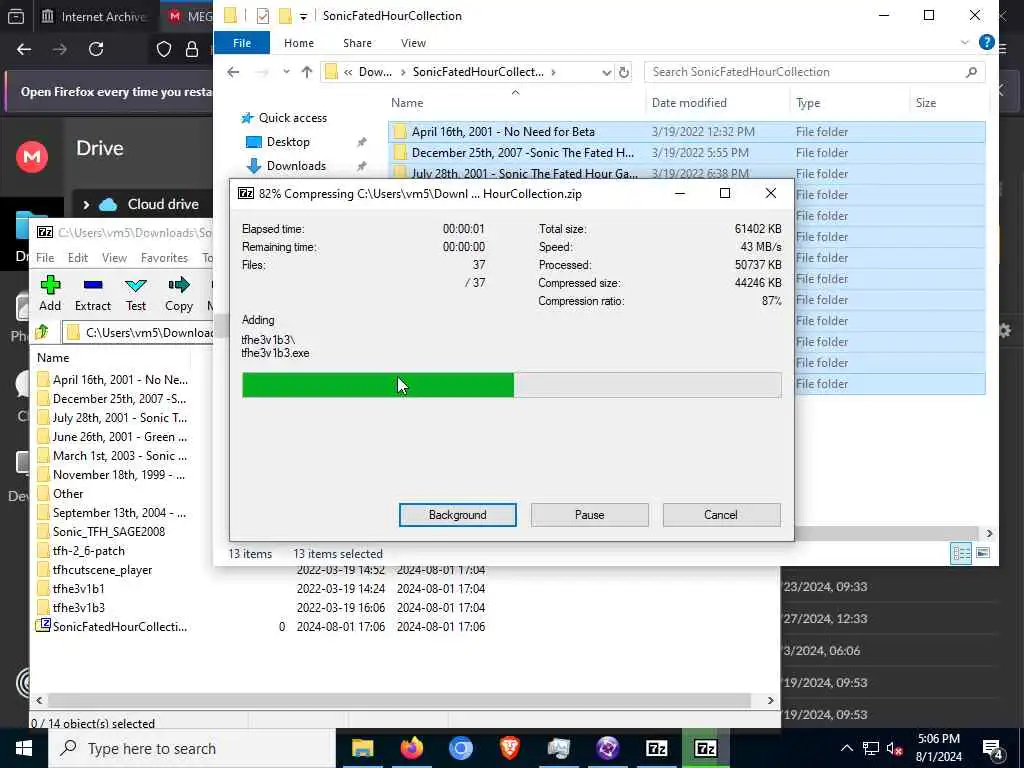Sort Explorer by Date modified column
The width and height of the screenshot is (1024, 768).
[x=689, y=103]
